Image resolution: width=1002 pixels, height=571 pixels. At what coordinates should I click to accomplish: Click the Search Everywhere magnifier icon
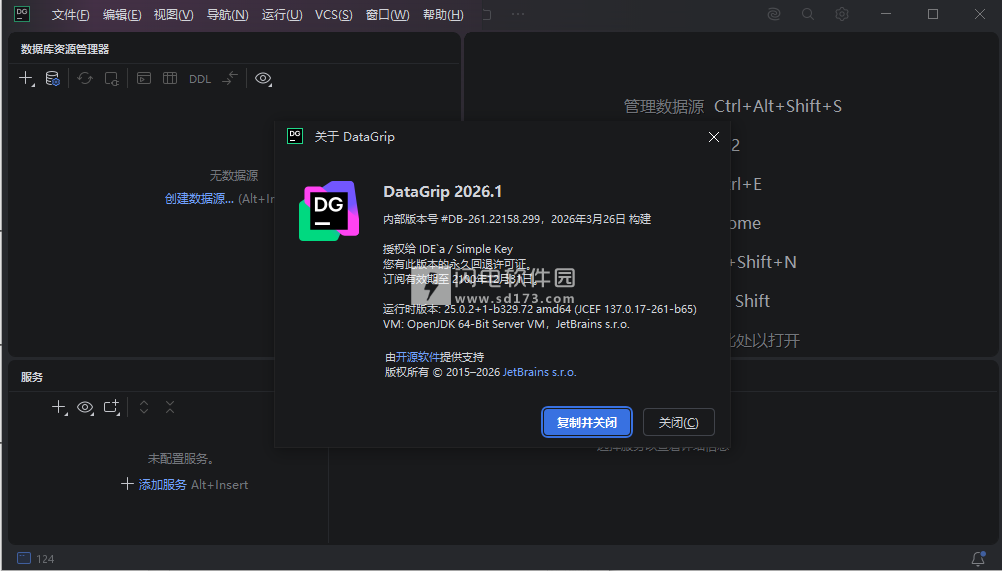pyautogui.click(x=808, y=14)
